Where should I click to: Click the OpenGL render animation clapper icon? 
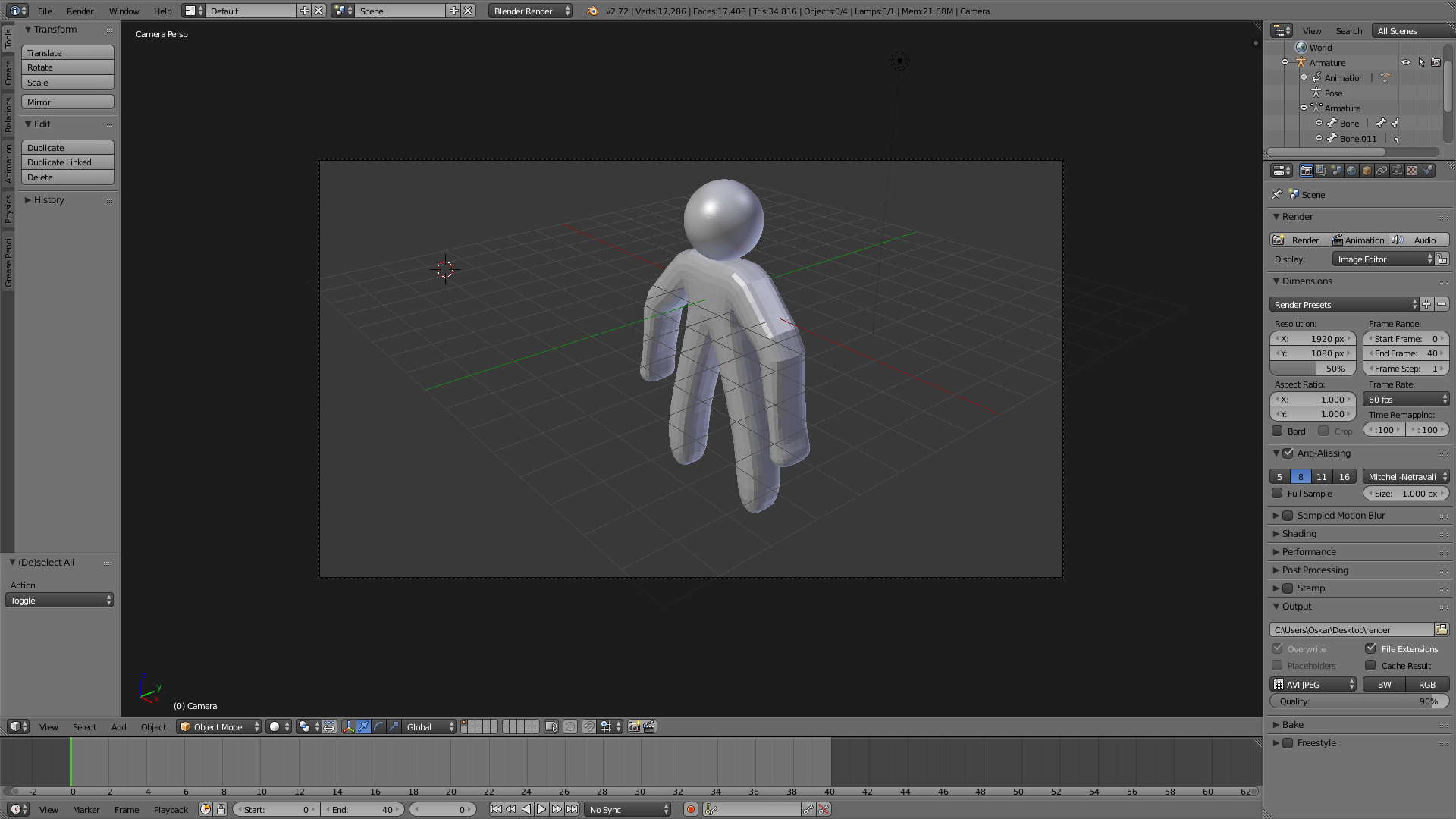(x=649, y=726)
